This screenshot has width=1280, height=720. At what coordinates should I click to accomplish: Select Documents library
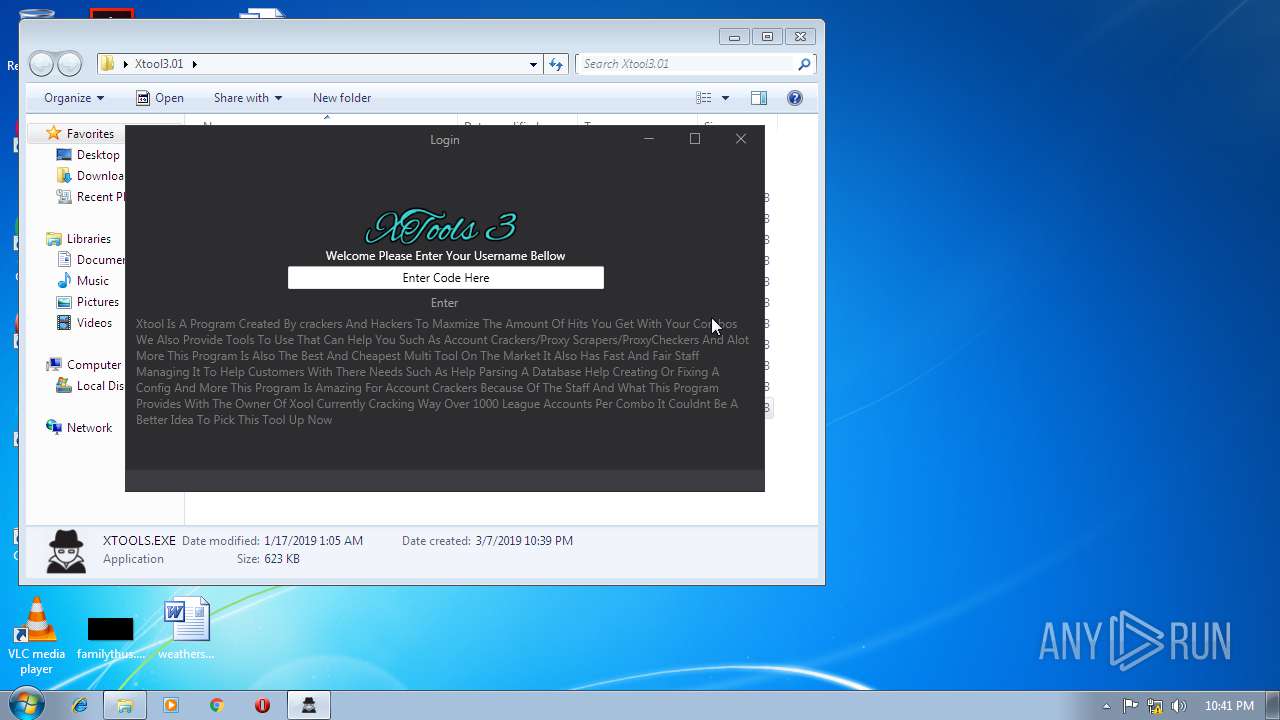[x=90, y=260]
